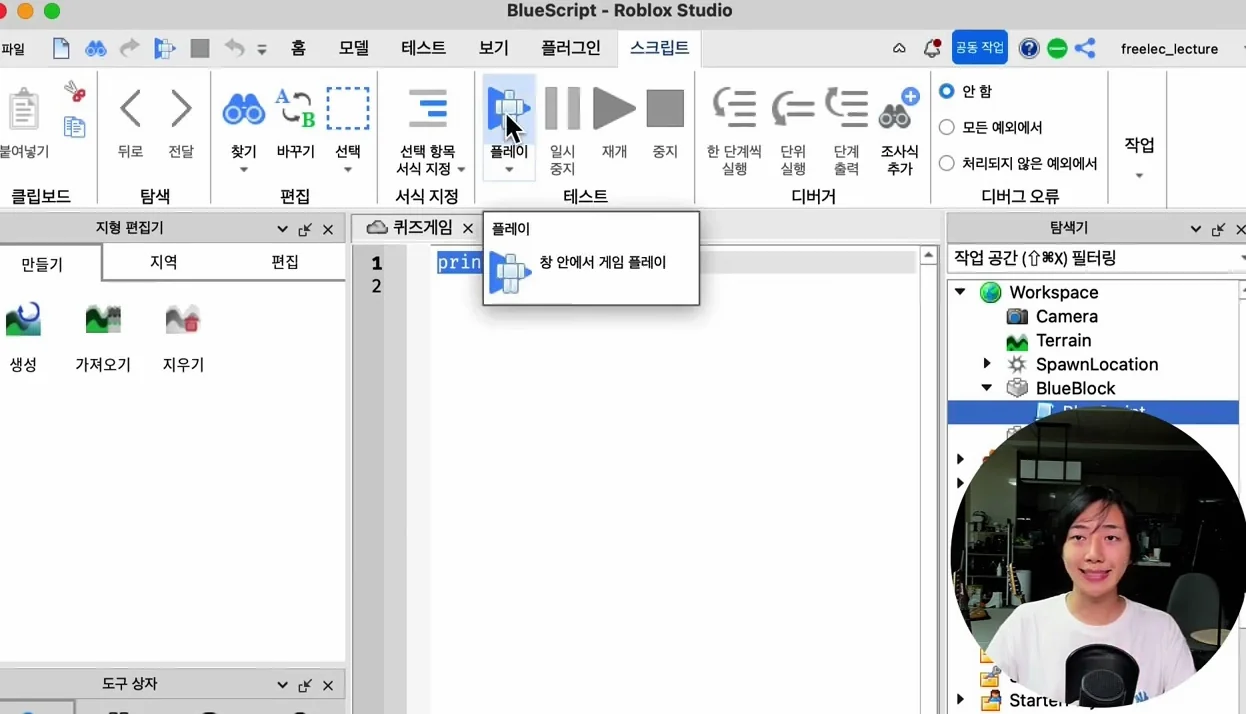Screen dimensions: 1246x714
Task: Click the Step Out (단계 출력) icon
Action: (x=846, y=108)
